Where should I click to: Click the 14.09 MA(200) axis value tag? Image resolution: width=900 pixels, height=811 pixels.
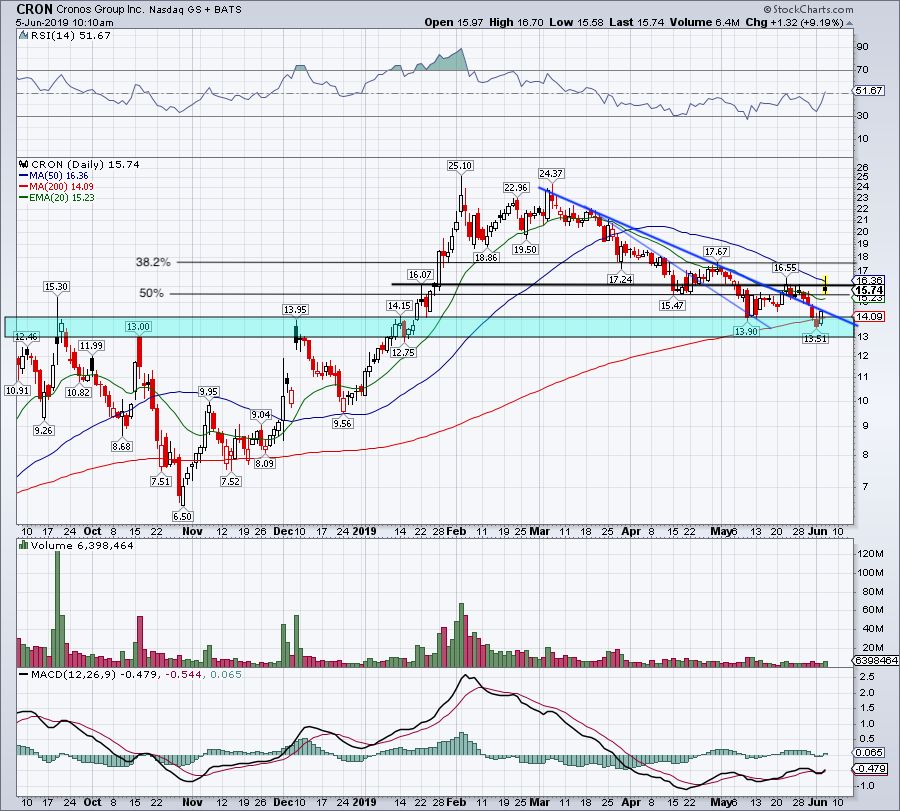869,317
